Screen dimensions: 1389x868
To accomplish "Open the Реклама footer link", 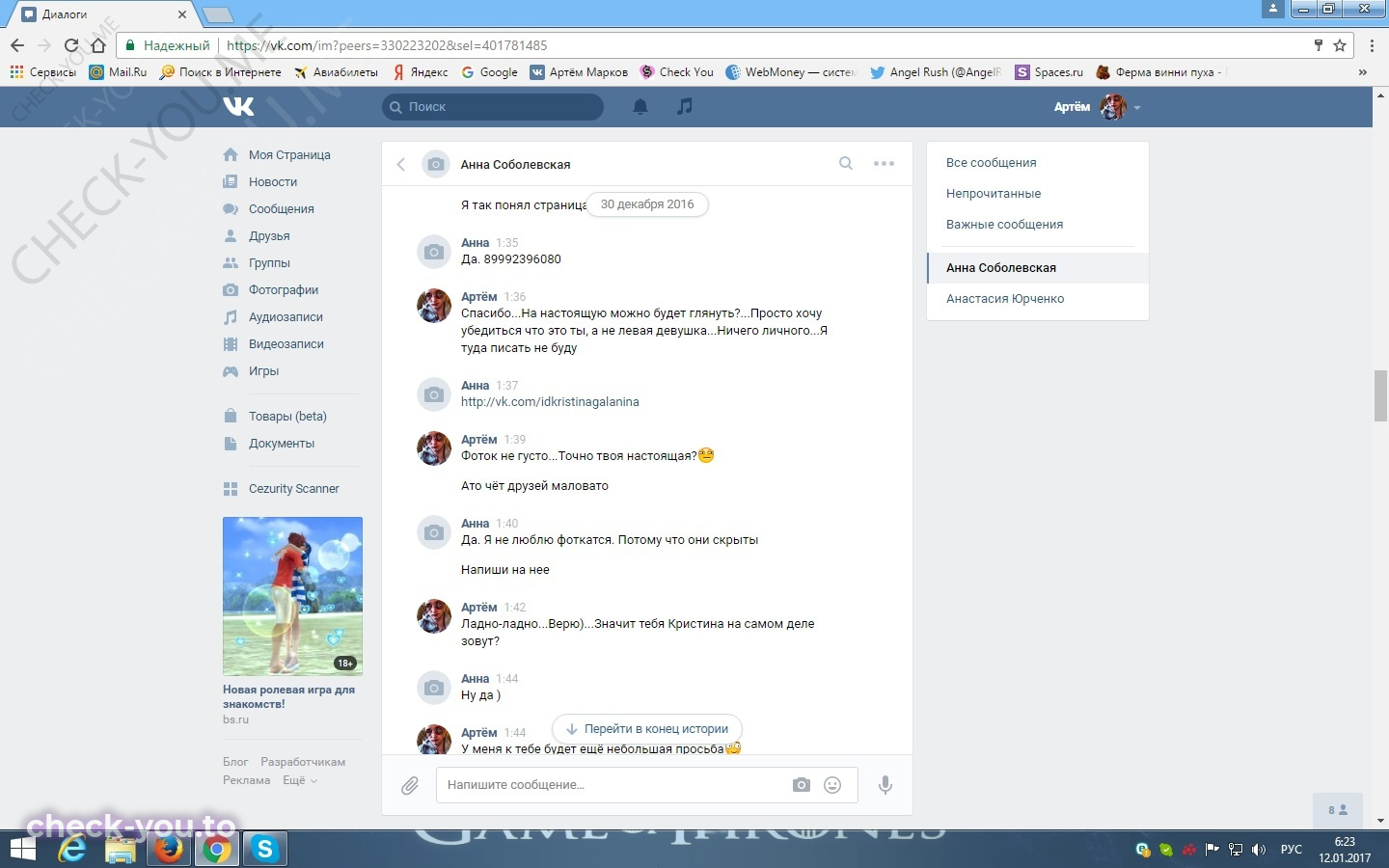I will tap(246, 780).
